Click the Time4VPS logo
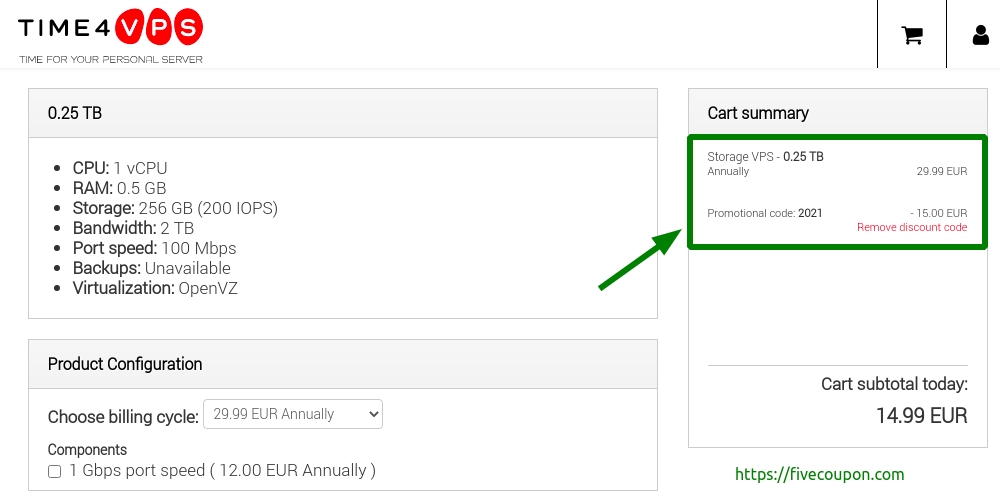 click(x=110, y=36)
